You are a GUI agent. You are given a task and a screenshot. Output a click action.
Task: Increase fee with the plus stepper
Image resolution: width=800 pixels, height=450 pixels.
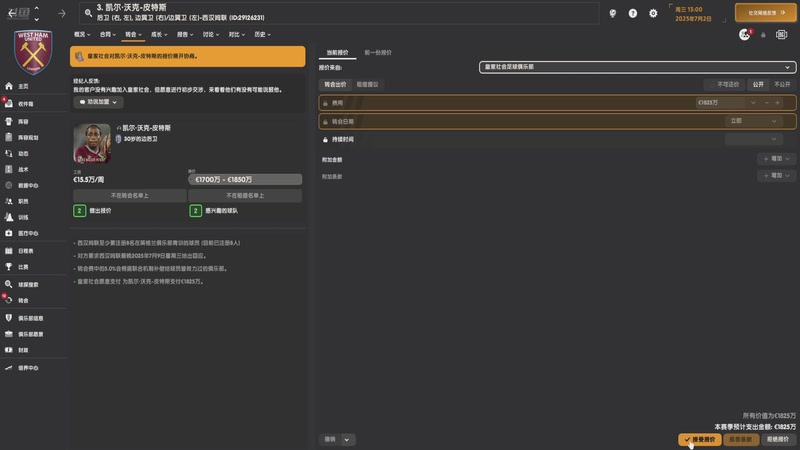(x=778, y=103)
